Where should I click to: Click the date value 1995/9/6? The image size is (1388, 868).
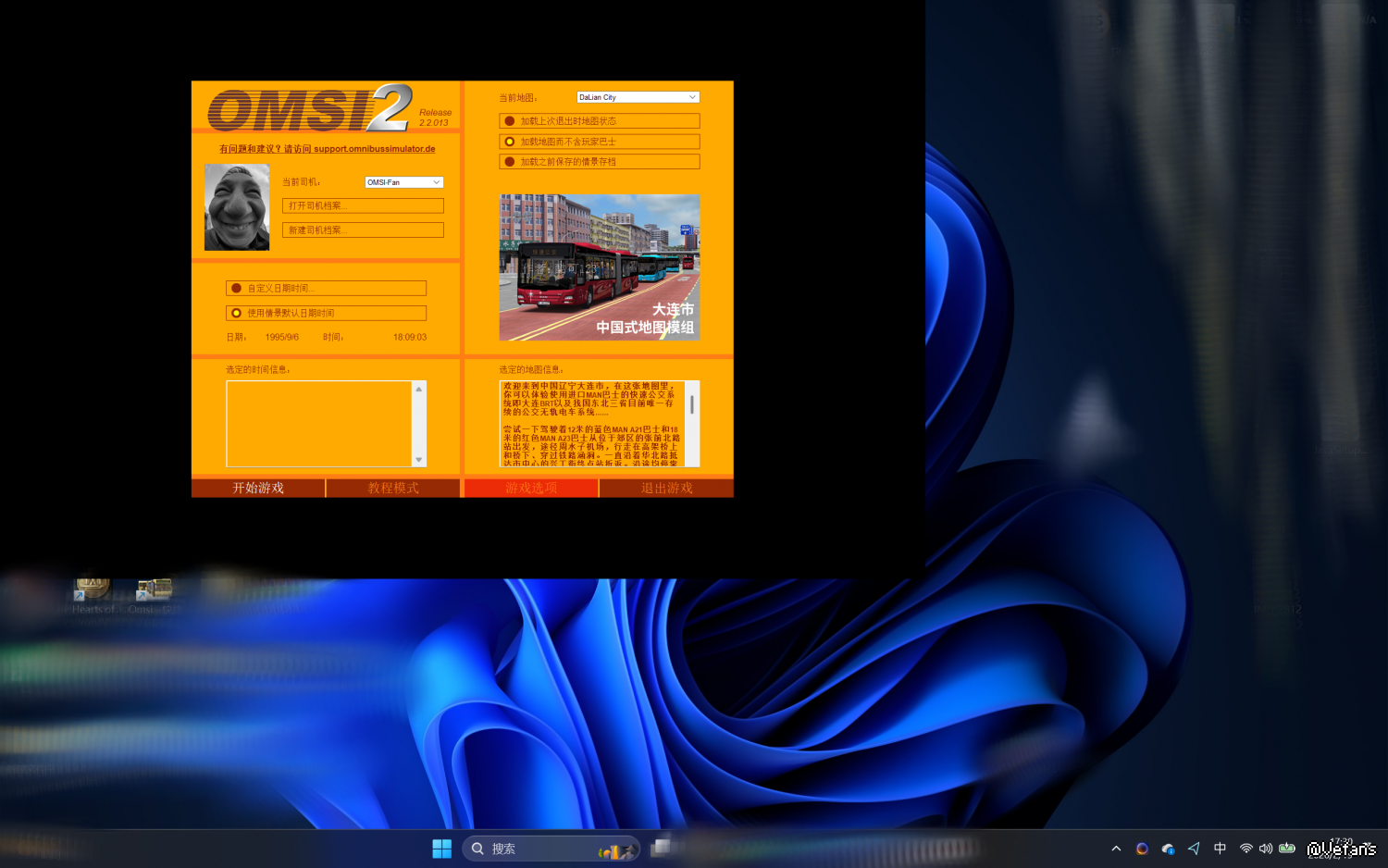(x=282, y=338)
